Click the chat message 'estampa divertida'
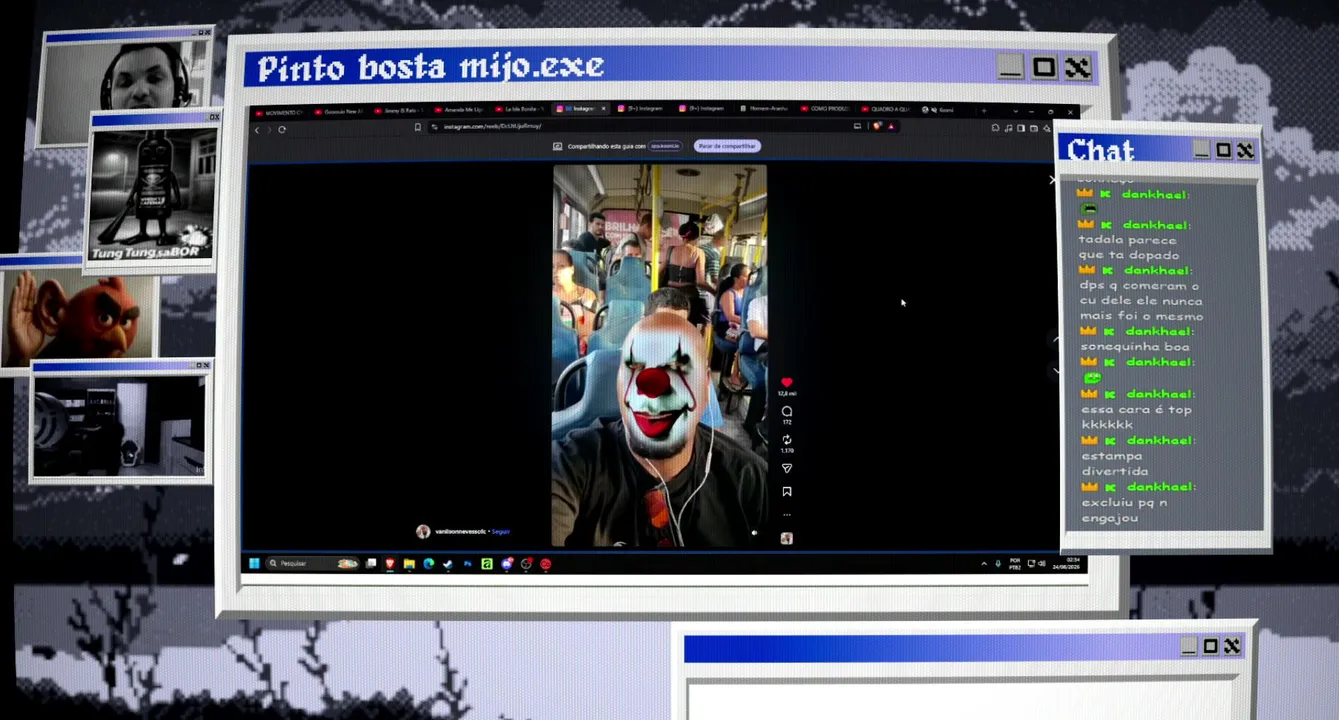The height and width of the screenshot is (720, 1339). [x=1115, y=463]
